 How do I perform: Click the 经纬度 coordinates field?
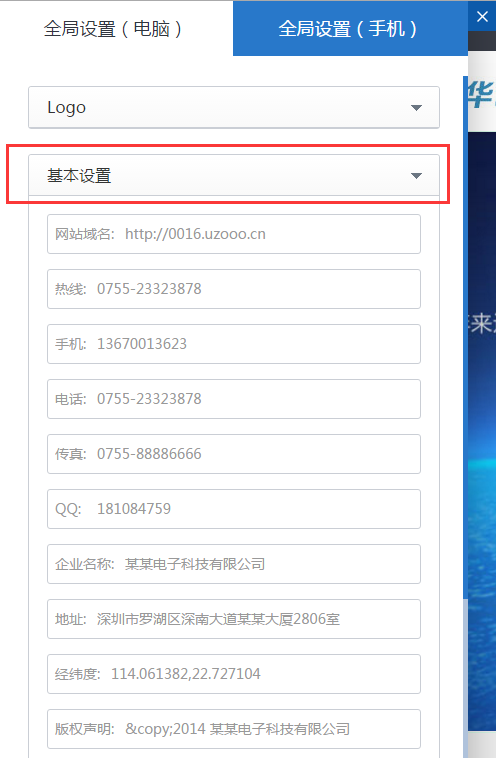click(234, 674)
